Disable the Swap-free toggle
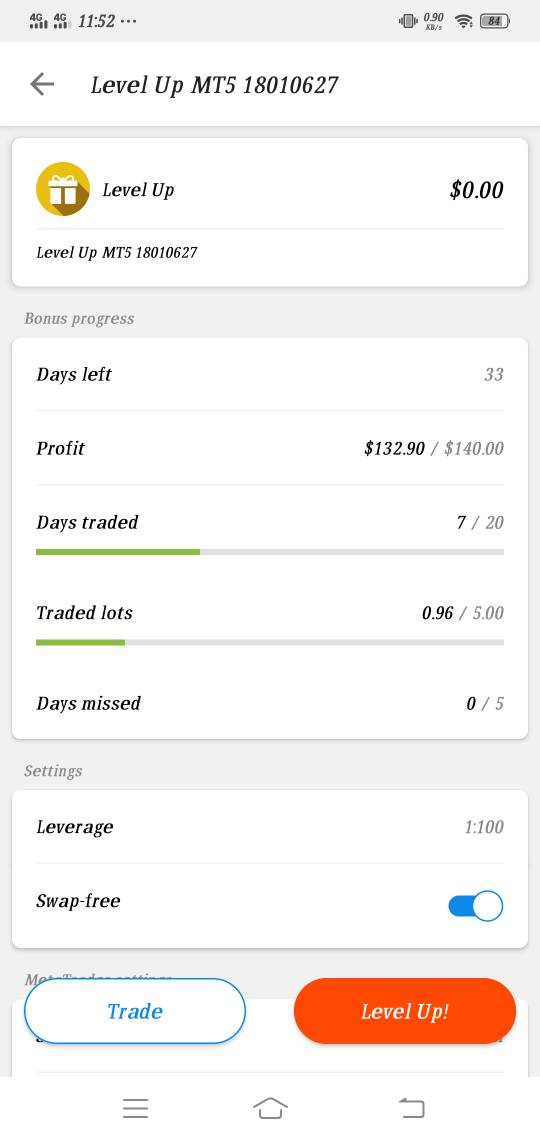 (x=476, y=906)
